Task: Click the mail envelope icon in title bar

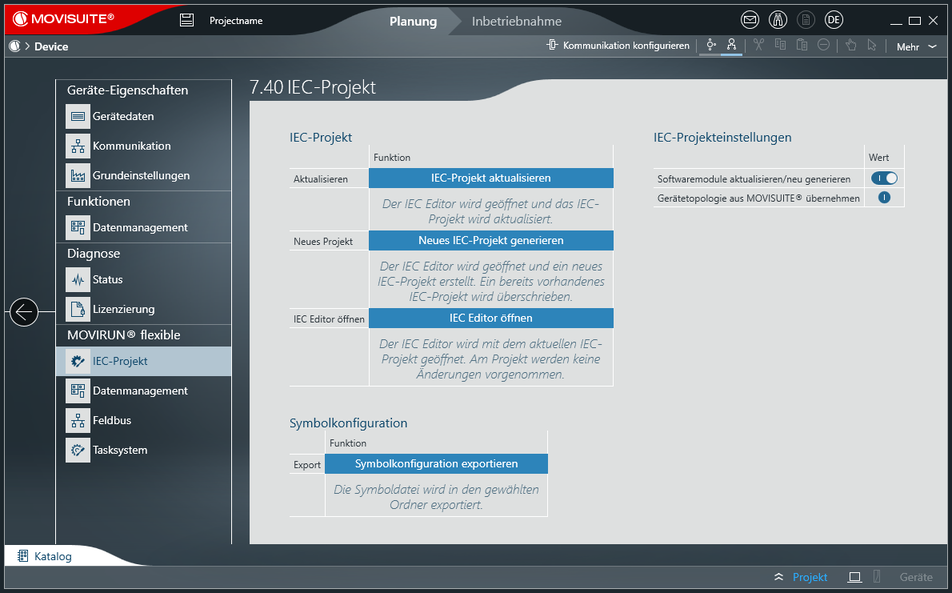Action: 750,20
